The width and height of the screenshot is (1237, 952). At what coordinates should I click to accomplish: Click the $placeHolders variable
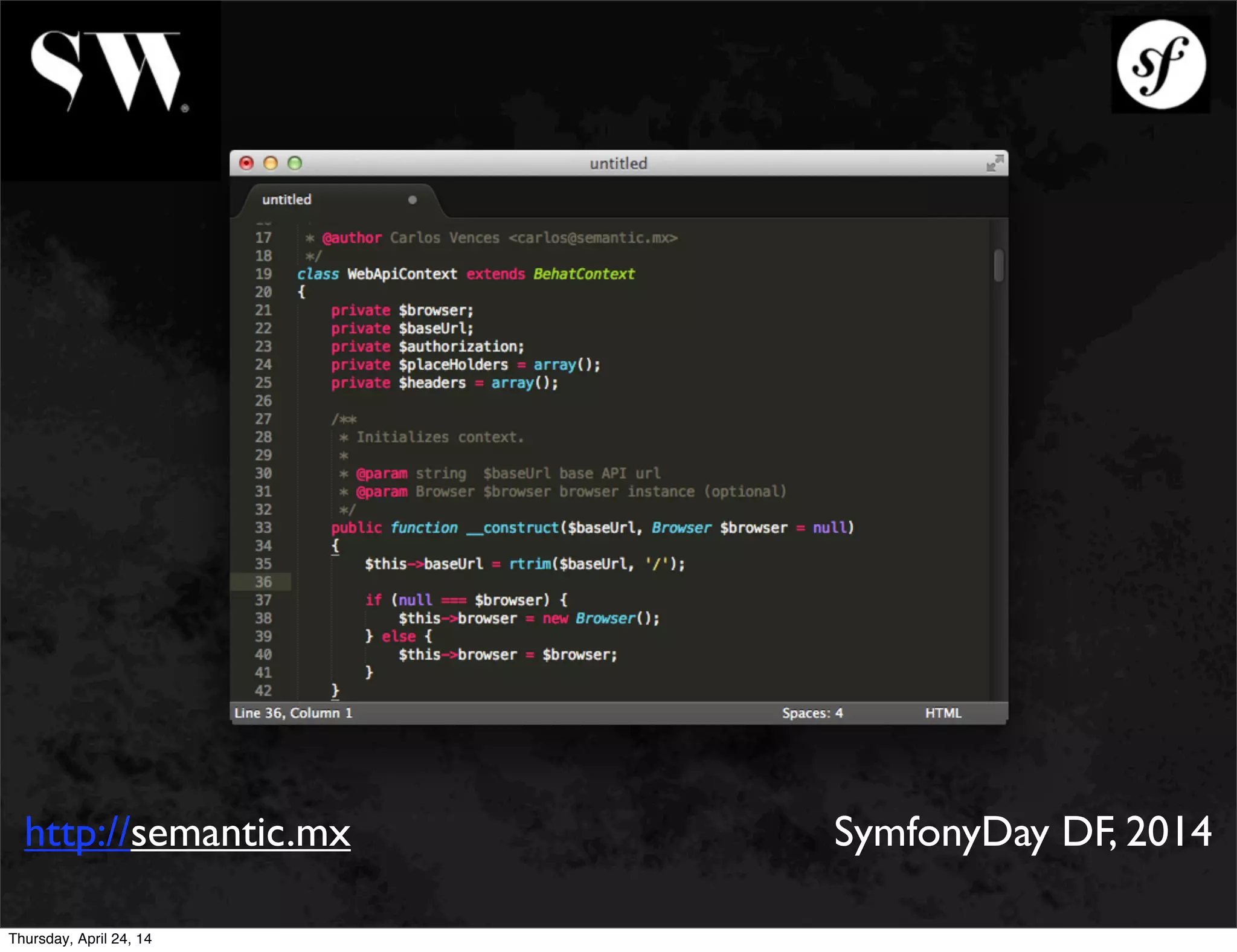click(453, 364)
